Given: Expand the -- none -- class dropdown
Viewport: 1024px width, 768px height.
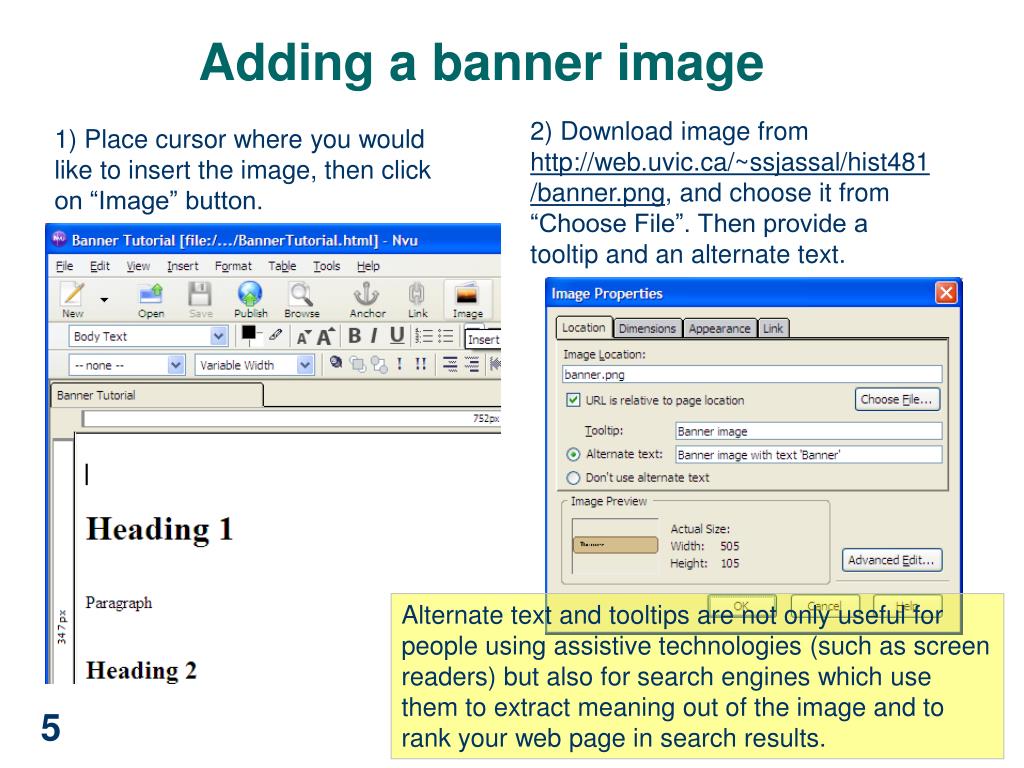Looking at the screenshot, I should click(176, 365).
